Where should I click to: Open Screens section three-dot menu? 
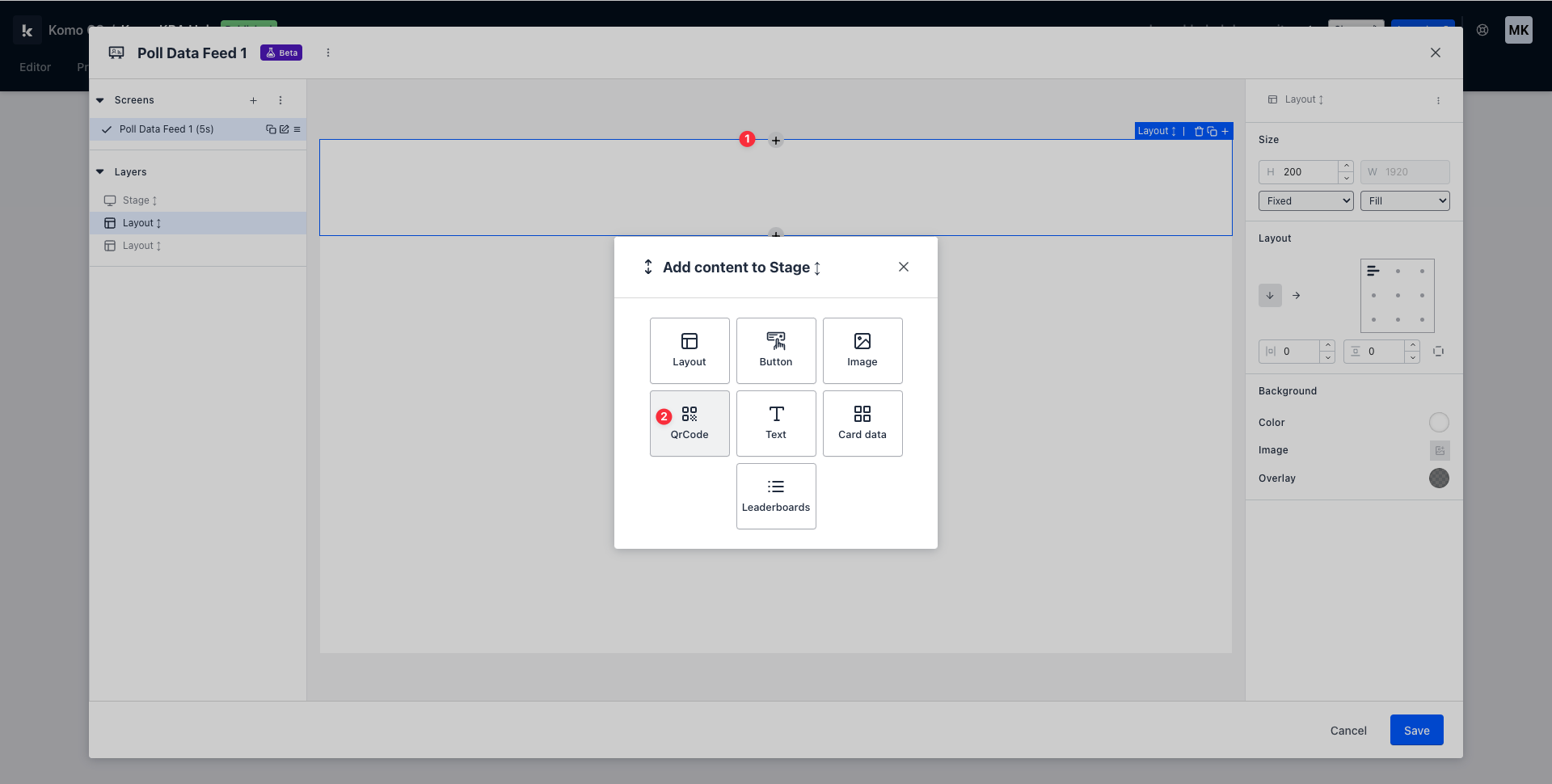pos(280,100)
